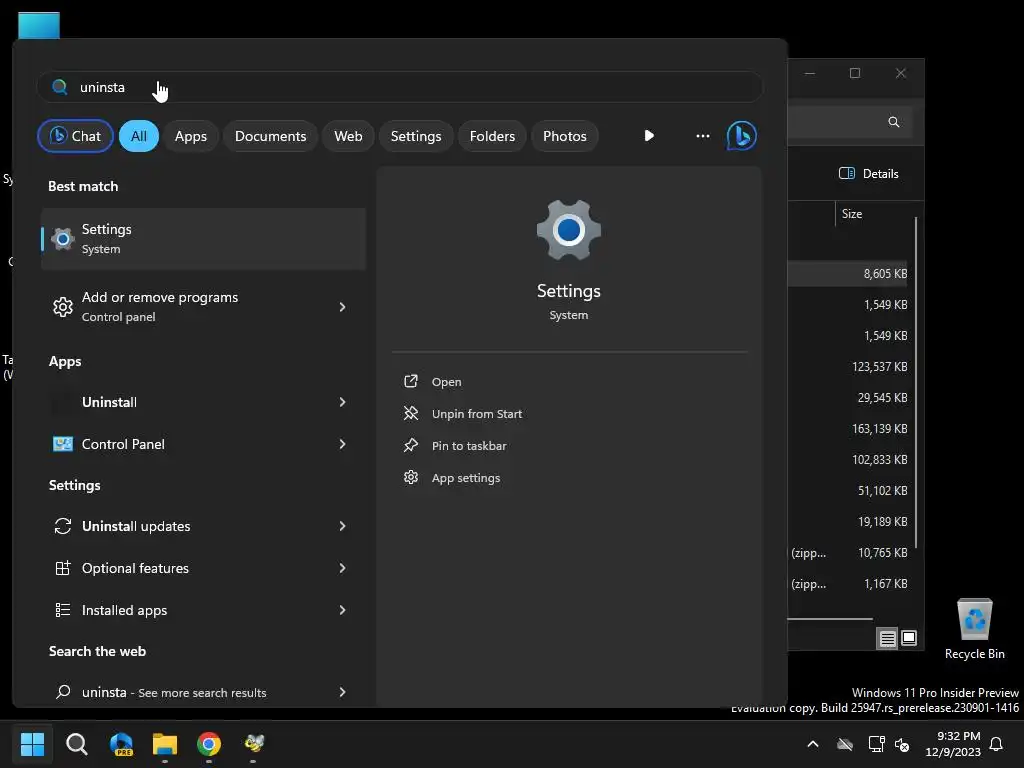The width and height of the screenshot is (1024, 768).
Task: Click the Unpin from Start pin icon
Action: pyautogui.click(x=411, y=413)
